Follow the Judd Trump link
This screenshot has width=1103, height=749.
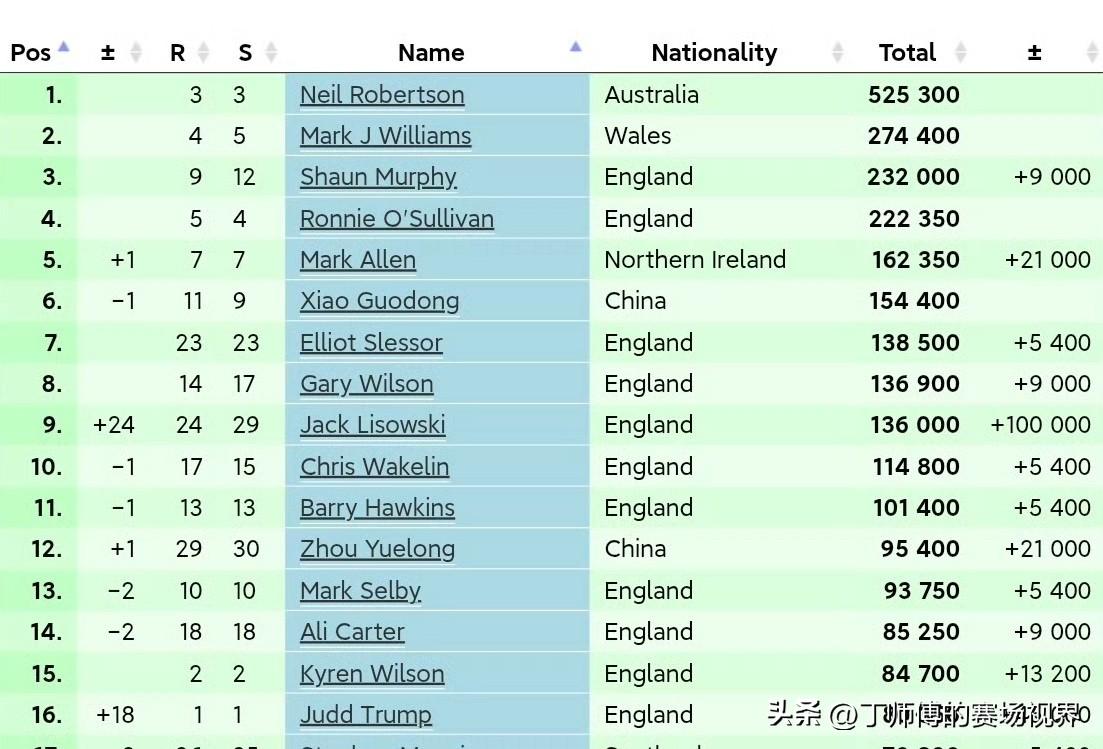click(x=366, y=715)
